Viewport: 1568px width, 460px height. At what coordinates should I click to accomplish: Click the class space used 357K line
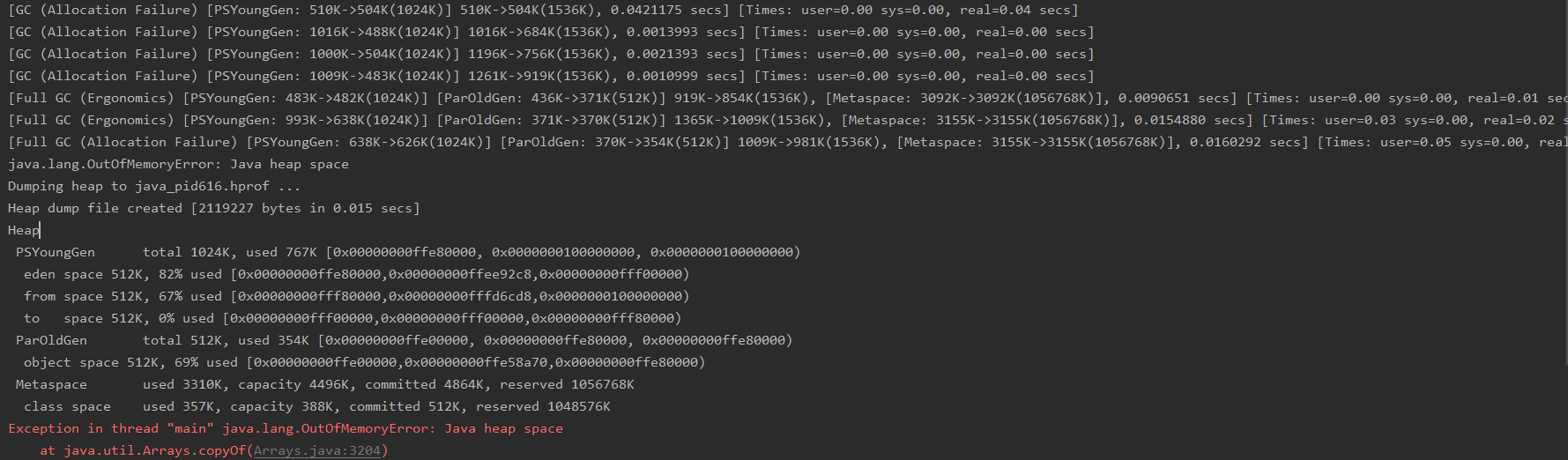(317, 406)
